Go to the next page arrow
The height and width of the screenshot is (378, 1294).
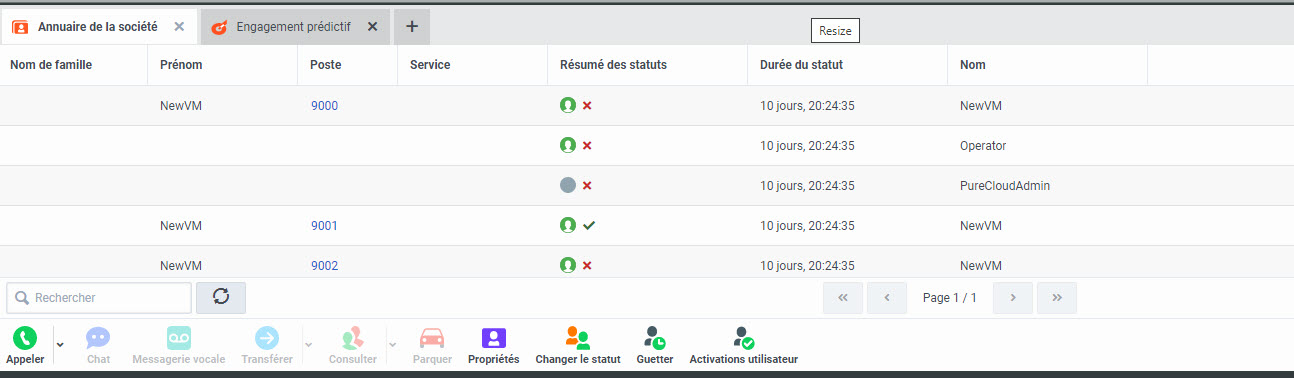click(1013, 297)
